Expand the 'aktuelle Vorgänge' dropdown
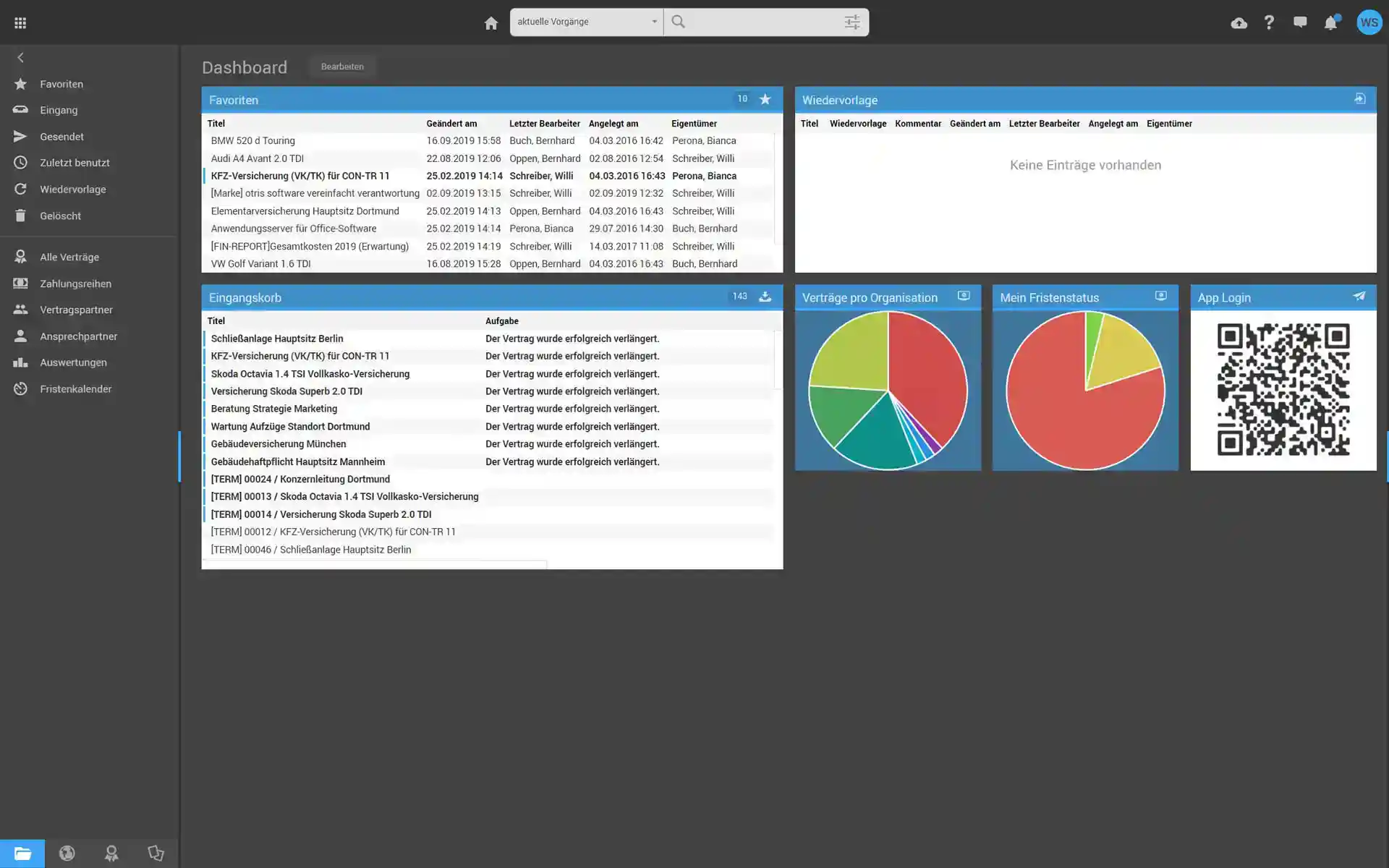Viewport: 1389px width, 868px height. click(586, 22)
